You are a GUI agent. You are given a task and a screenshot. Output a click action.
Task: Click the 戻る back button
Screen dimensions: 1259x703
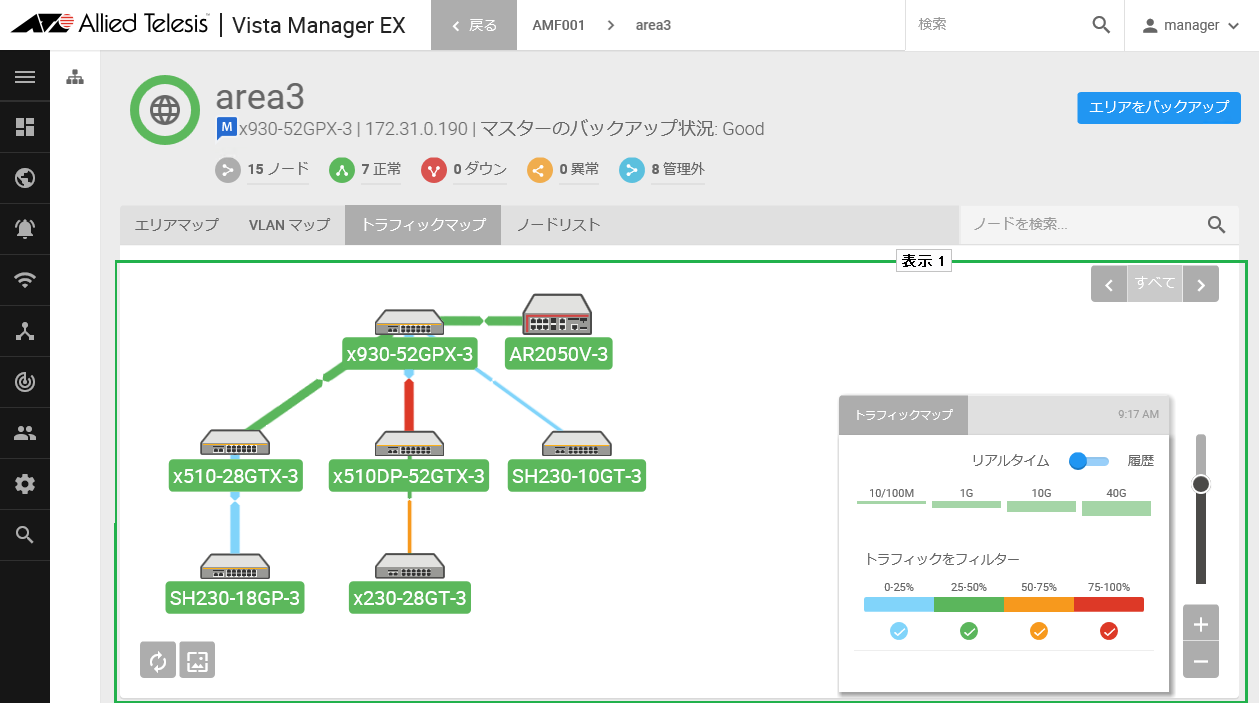tap(474, 25)
